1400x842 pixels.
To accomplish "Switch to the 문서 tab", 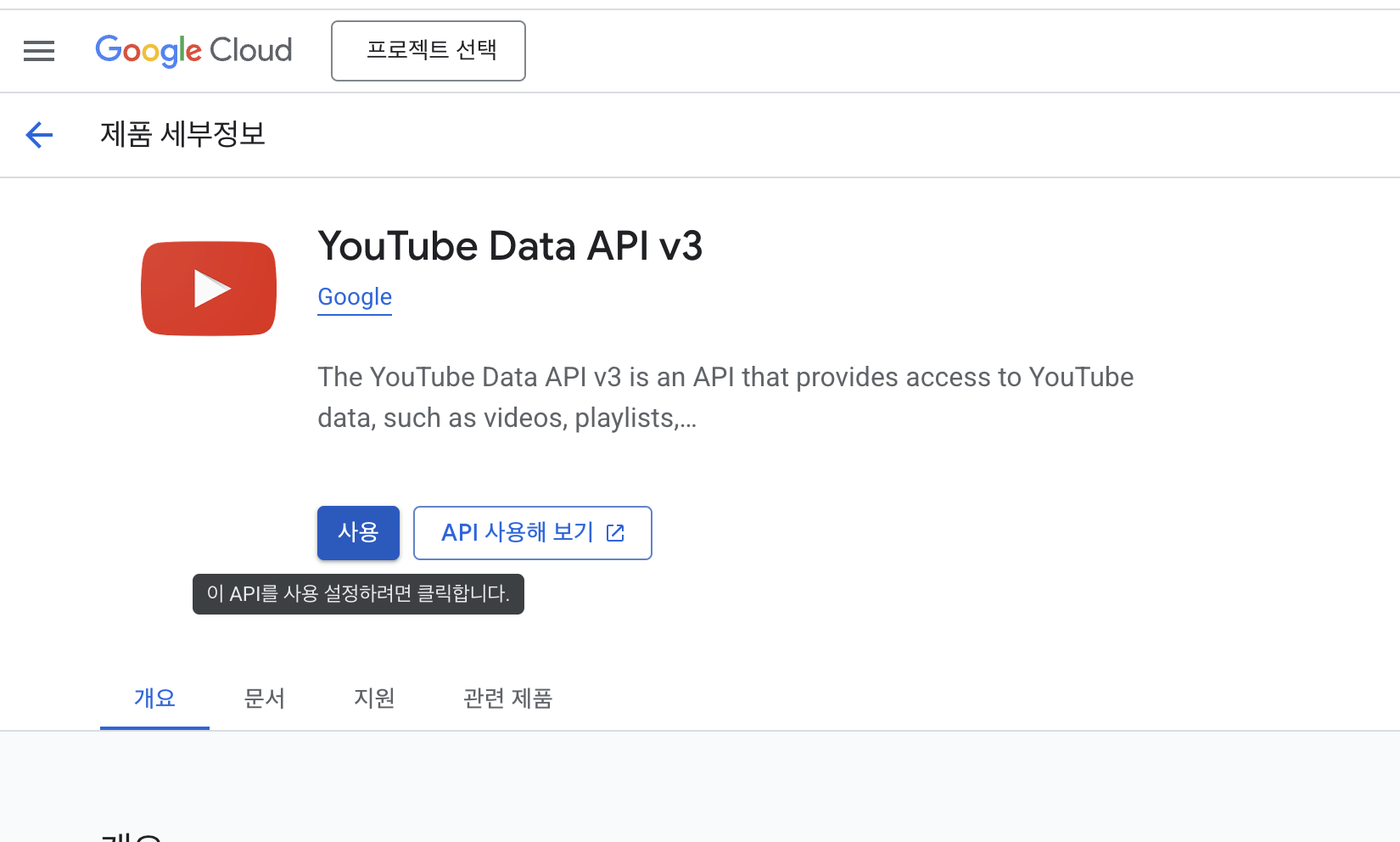I will (x=264, y=698).
